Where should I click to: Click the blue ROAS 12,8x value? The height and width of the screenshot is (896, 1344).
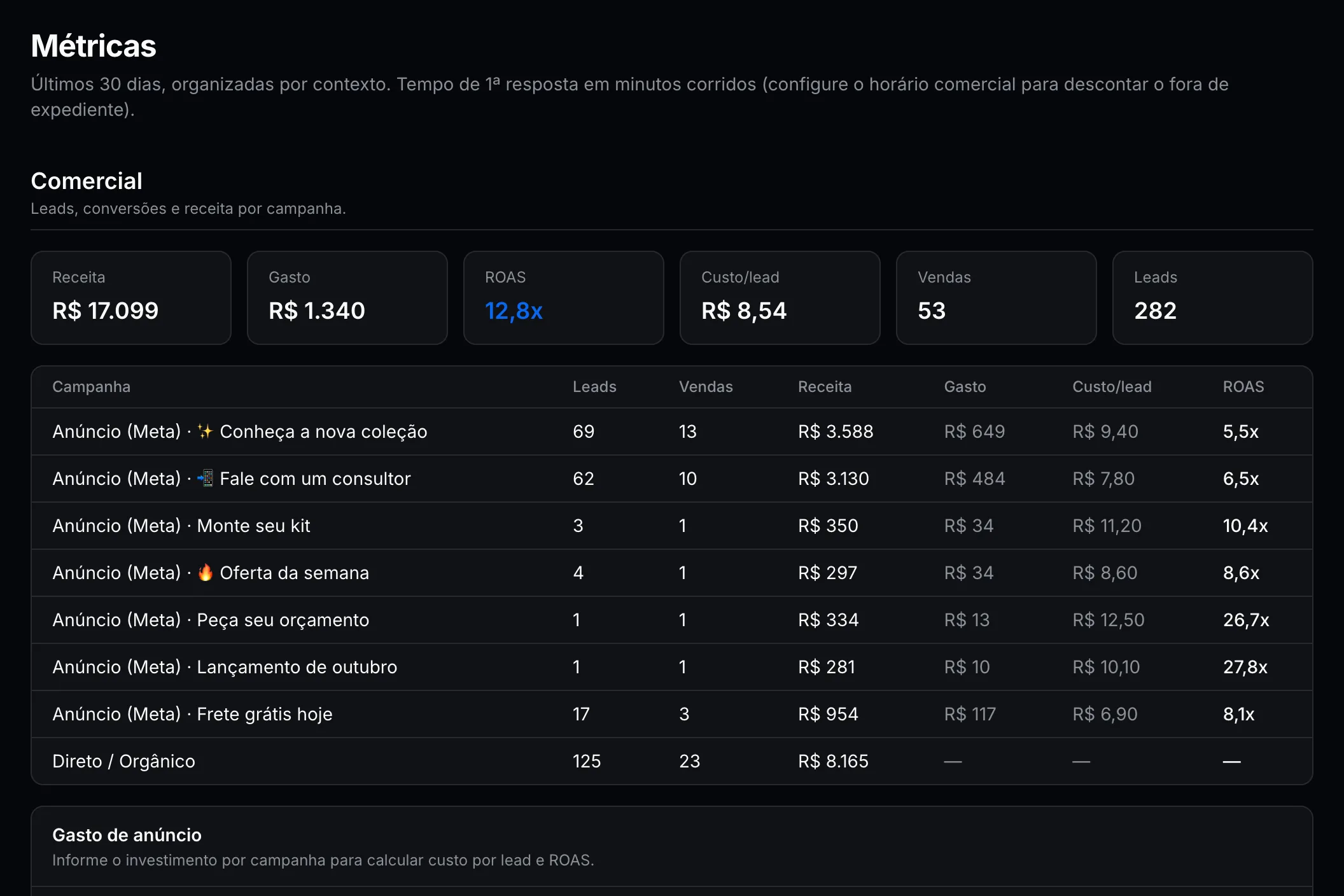514,311
